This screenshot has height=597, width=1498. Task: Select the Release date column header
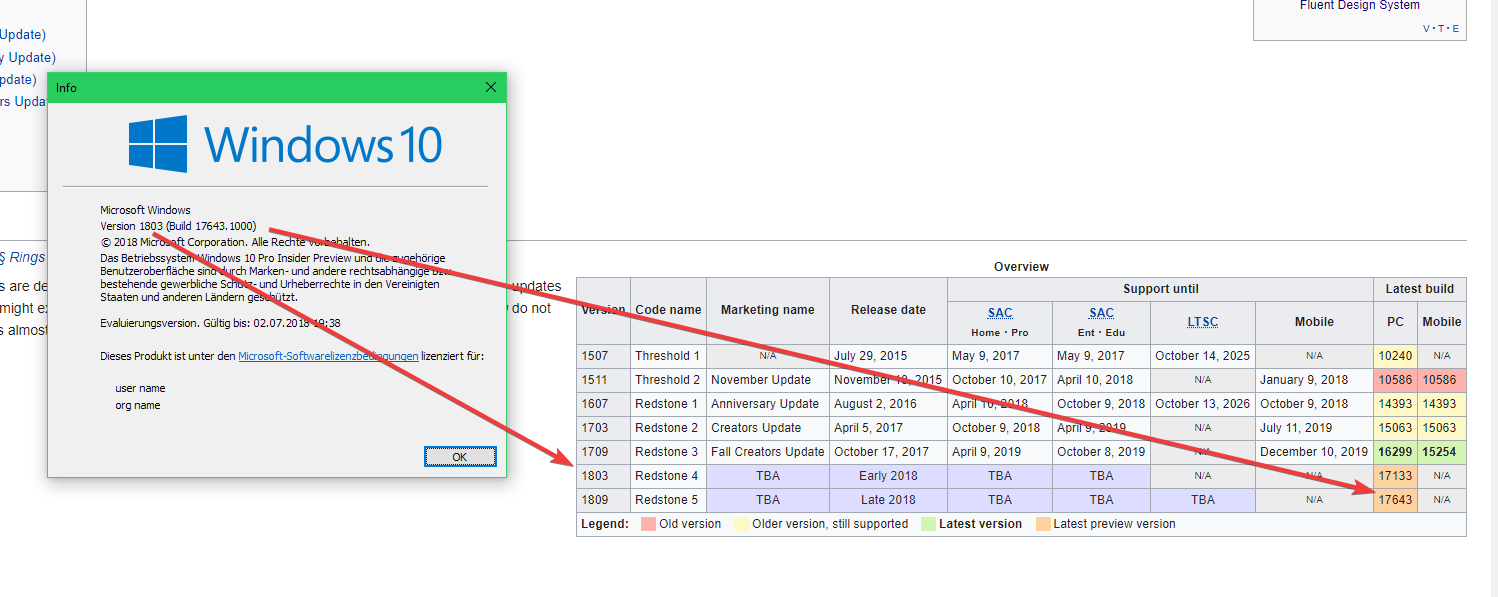click(x=888, y=310)
